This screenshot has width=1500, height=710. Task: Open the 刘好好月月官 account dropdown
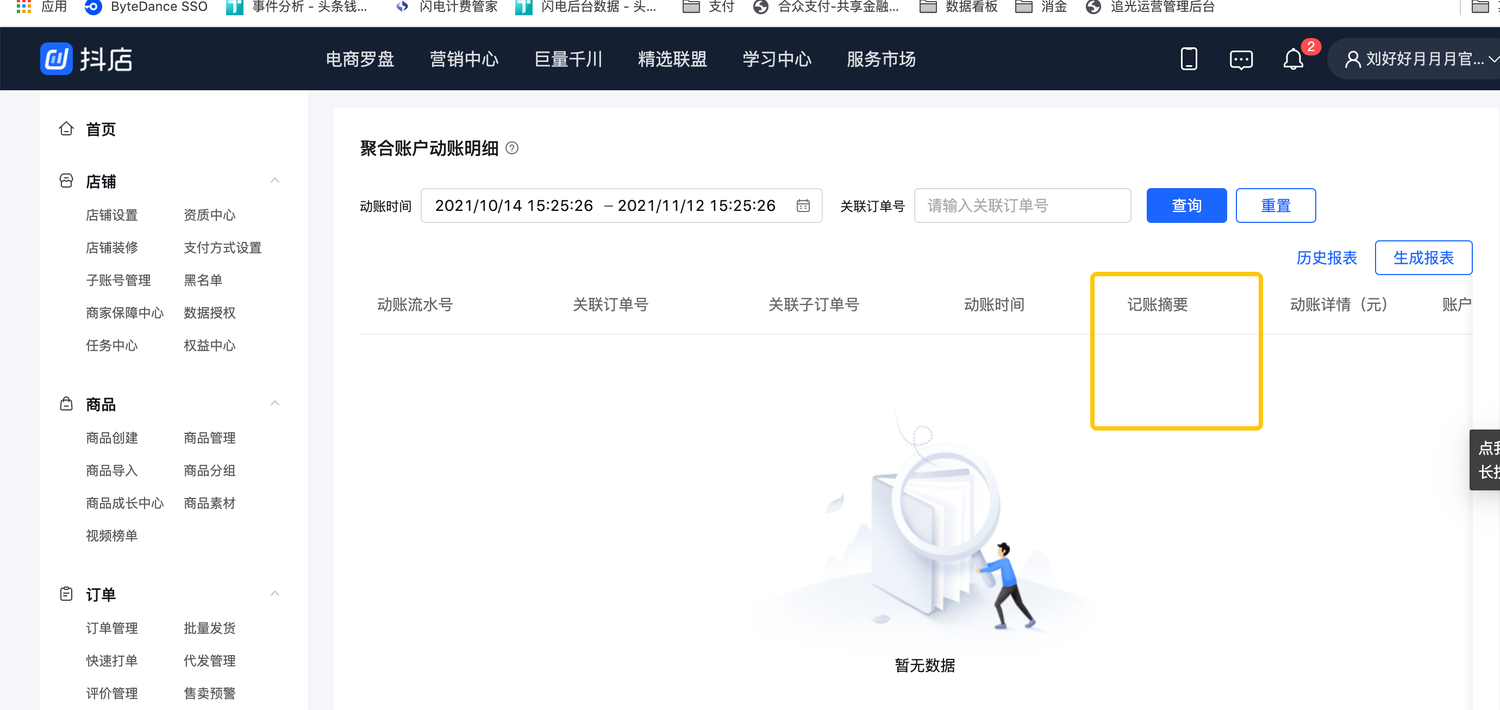[1420, 59]
